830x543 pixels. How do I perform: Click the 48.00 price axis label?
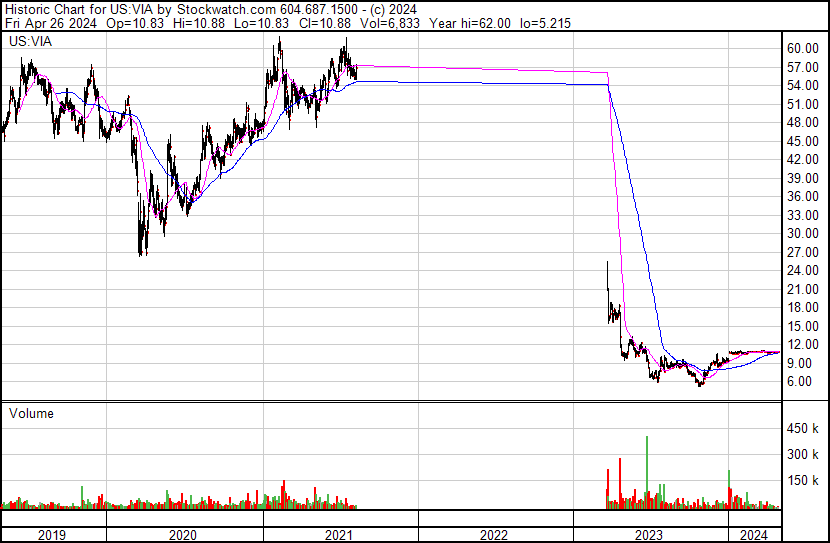tap(803, 122)
